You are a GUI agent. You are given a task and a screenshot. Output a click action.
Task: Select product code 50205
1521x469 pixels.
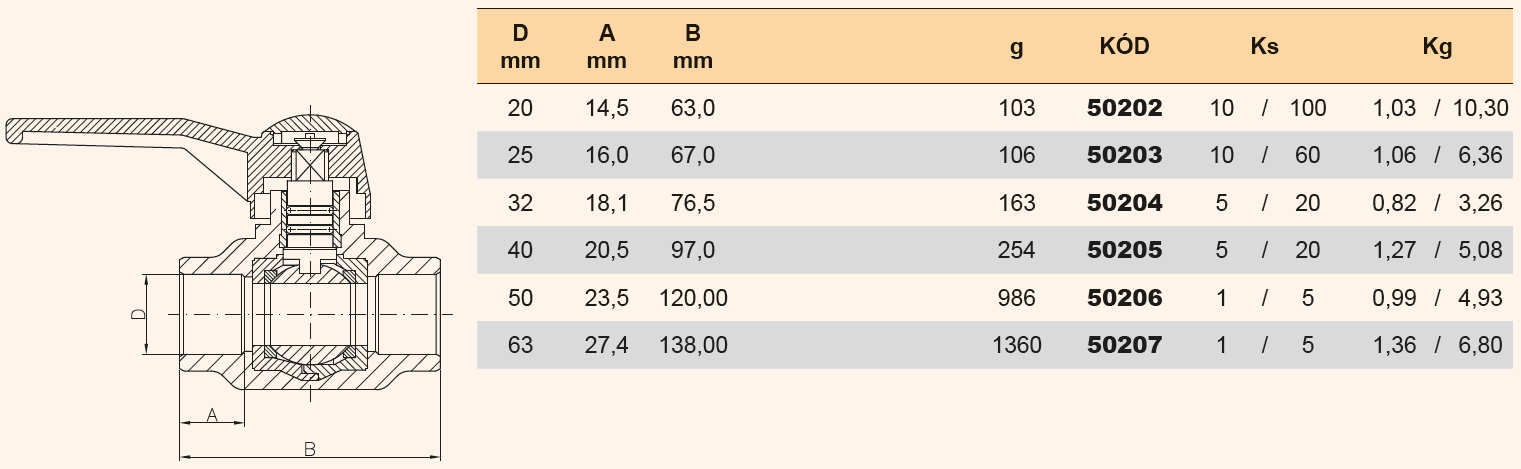coord(1124,250)
